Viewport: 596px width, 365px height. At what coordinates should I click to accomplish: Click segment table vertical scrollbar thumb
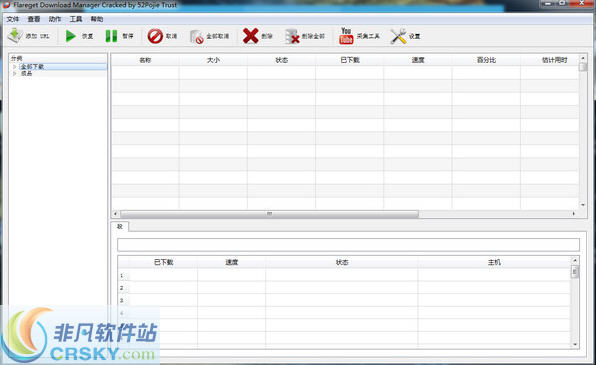pos(575,271)
